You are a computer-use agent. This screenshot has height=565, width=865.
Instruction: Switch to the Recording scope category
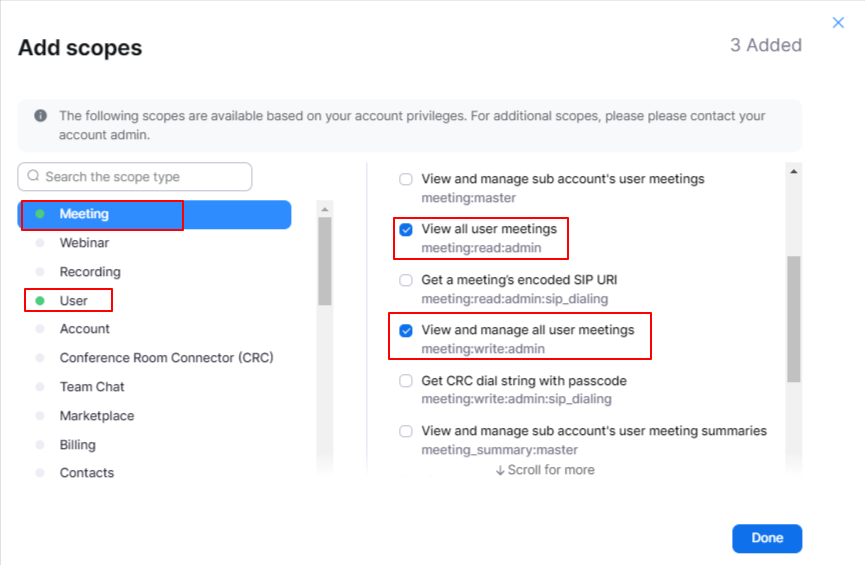(x=90, y=272)
